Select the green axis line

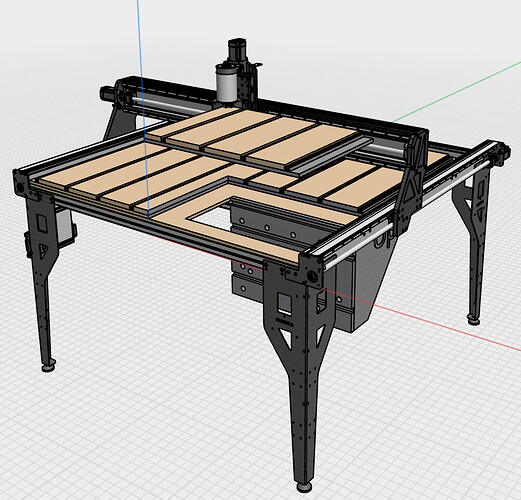click(457, 93)
